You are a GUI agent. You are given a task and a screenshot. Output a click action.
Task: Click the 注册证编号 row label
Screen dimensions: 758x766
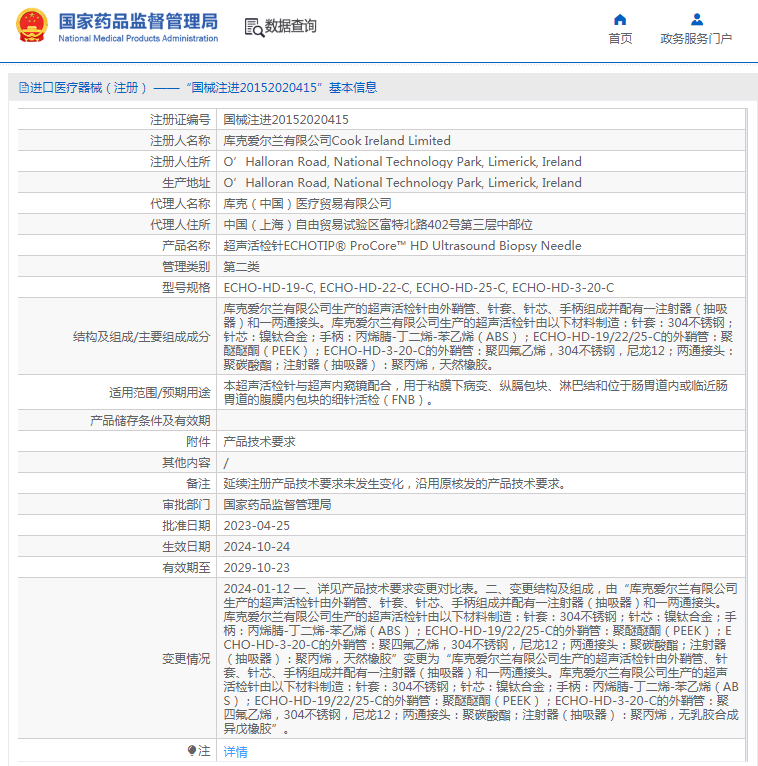180,120
